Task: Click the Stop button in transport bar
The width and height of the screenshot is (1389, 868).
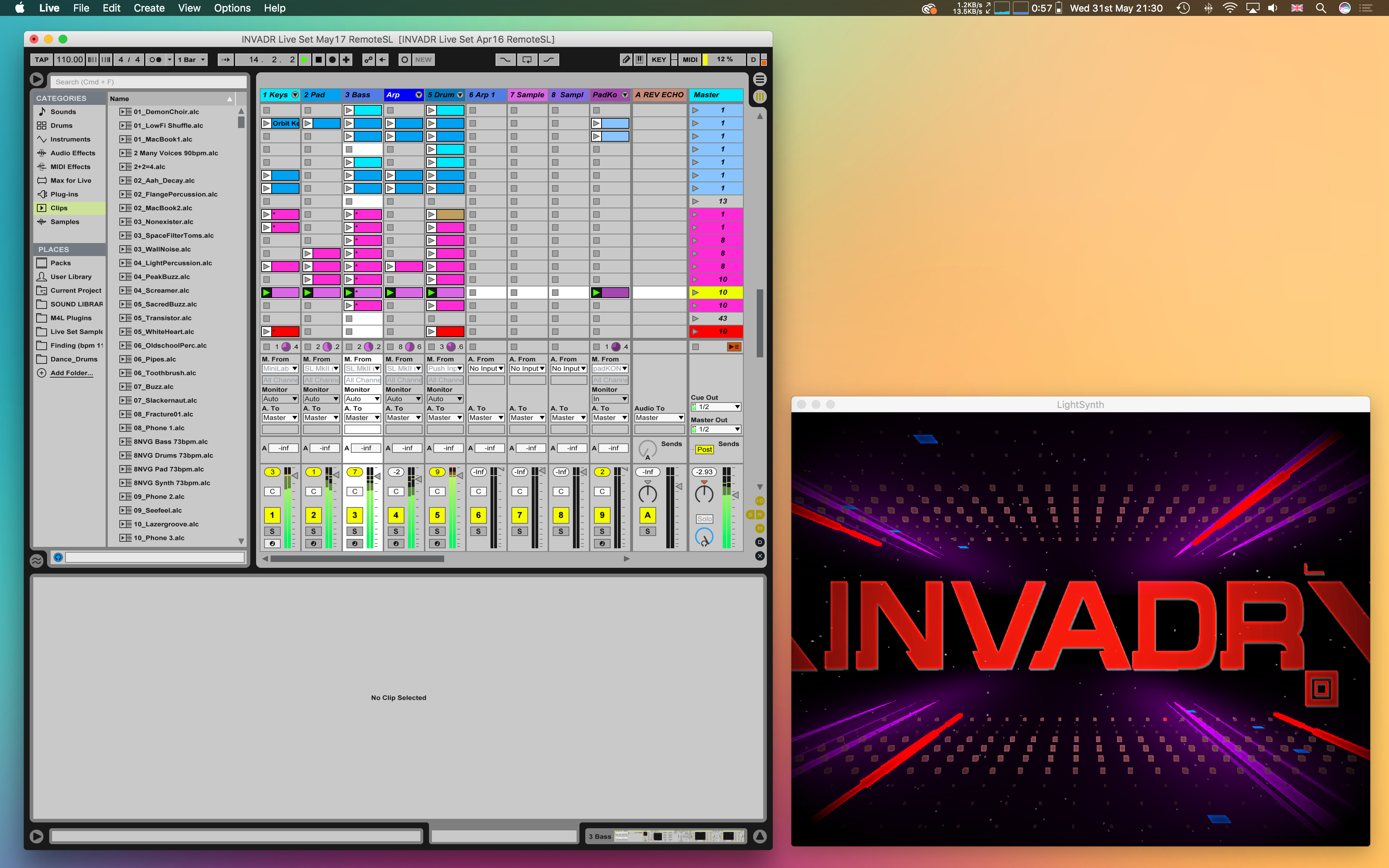Action: [319, 60]
